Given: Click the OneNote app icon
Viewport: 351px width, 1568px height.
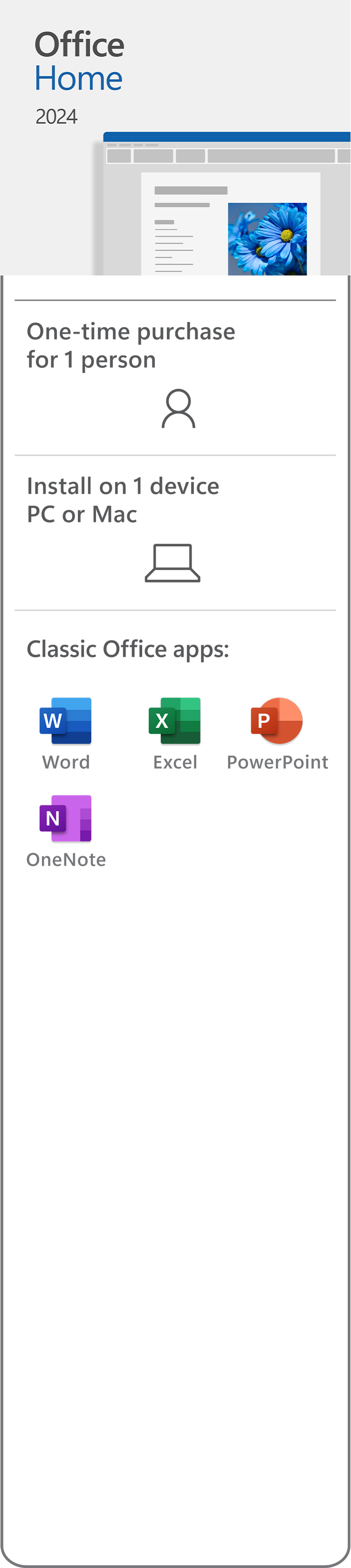Looking at the screenshot, I should point(66,818).
